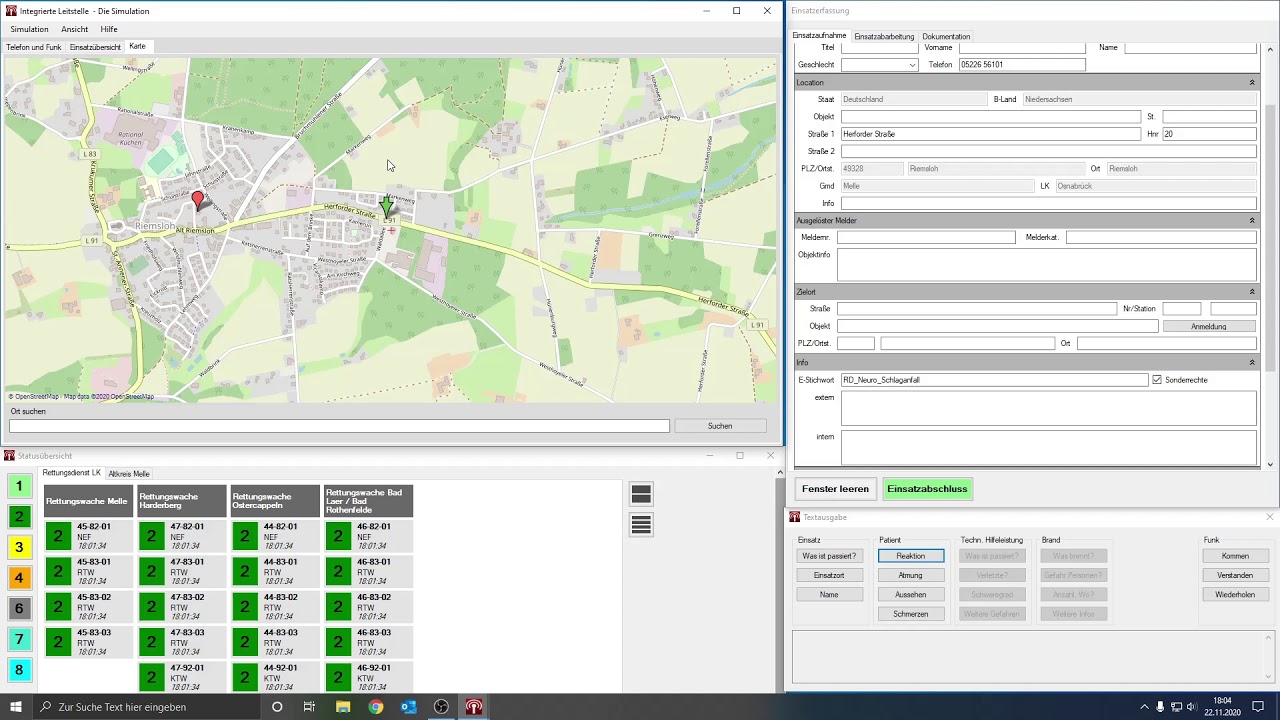Click the Schmerzen patient button
Image resolution: width=1280 pixels, height=720 pixels.
click(x=911, y=614)
